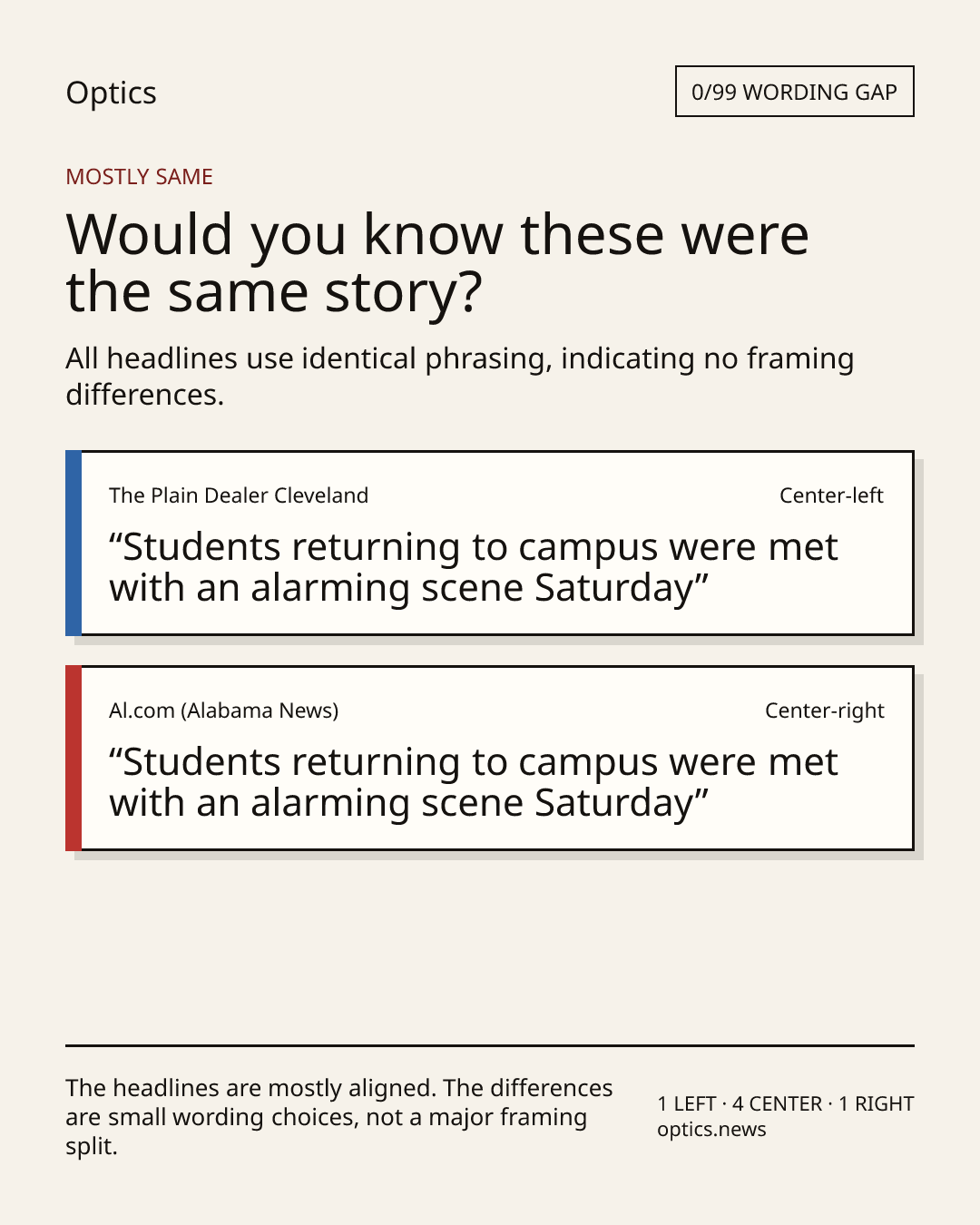Select the MOSTLY SAME label
The image size is (980, 1225).
[139, 177]
